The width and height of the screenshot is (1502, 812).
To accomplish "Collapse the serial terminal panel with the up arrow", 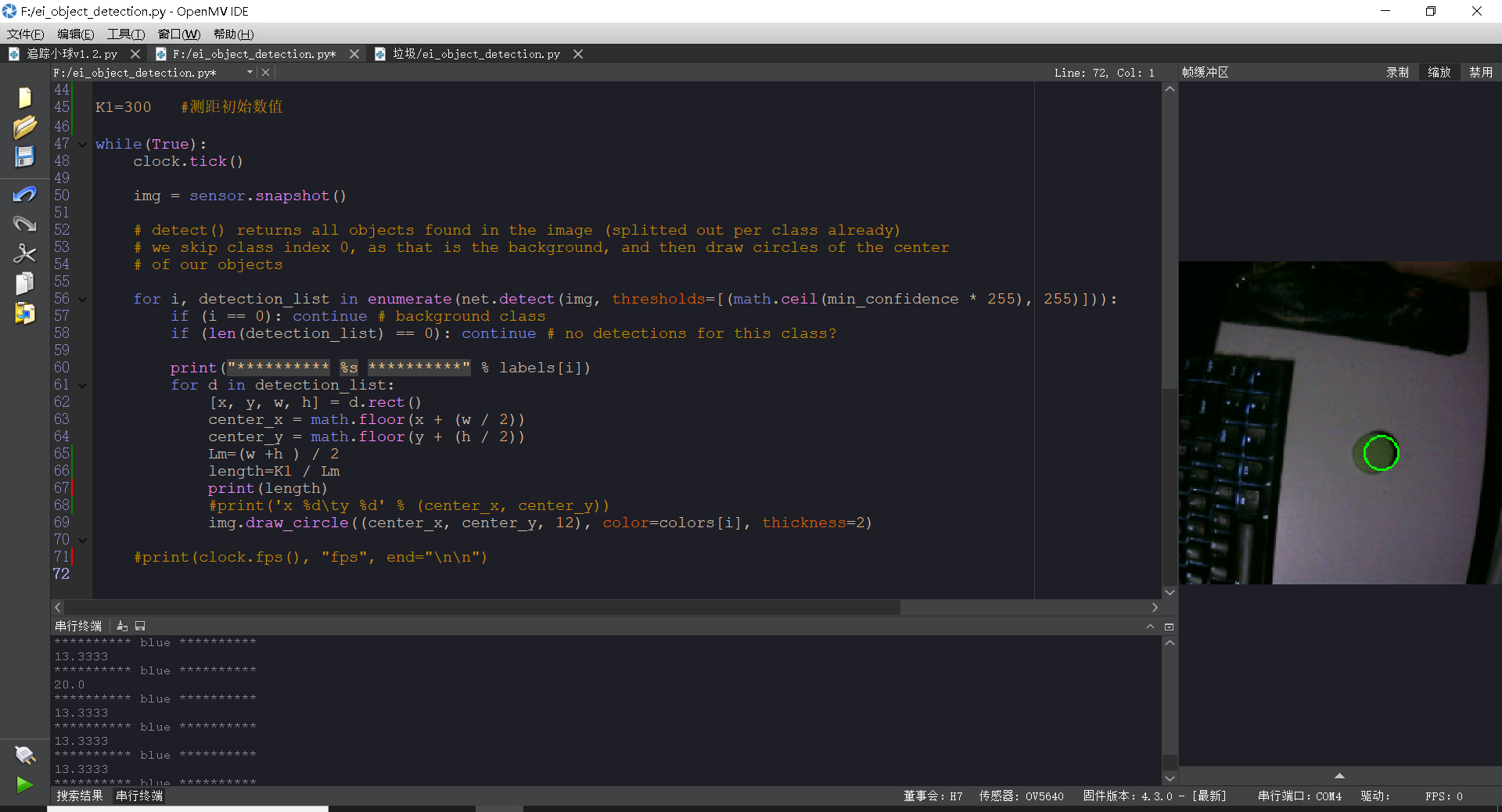I will coord(1150,626).
